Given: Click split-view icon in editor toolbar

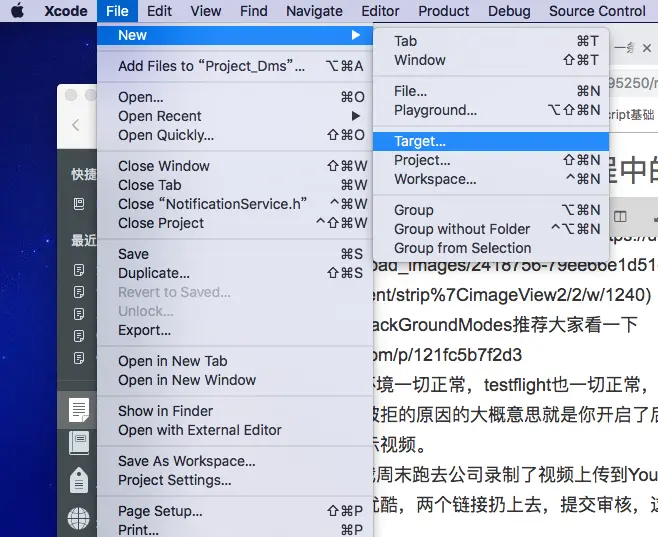Looking at the screenshot, I should point(620,217).
